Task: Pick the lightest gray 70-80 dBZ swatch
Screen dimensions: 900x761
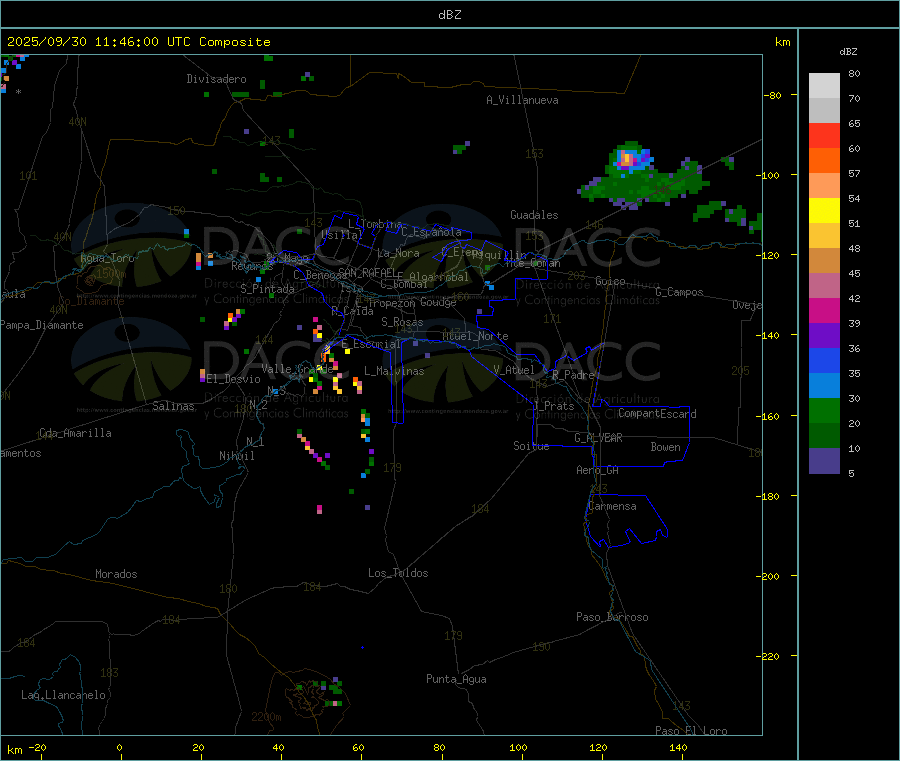Action: [824, 86]
